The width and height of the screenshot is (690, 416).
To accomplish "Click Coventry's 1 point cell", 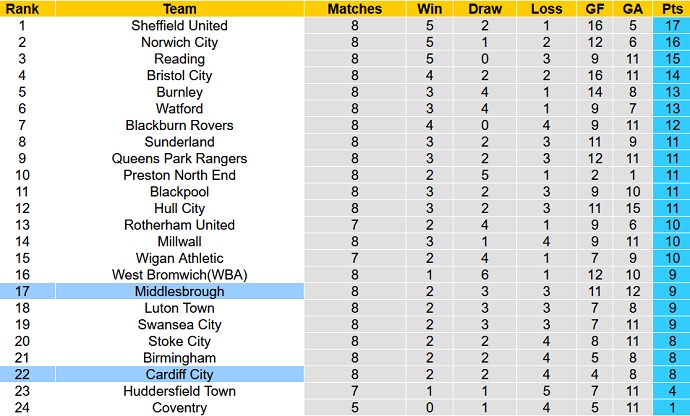I will pos(670,407).
